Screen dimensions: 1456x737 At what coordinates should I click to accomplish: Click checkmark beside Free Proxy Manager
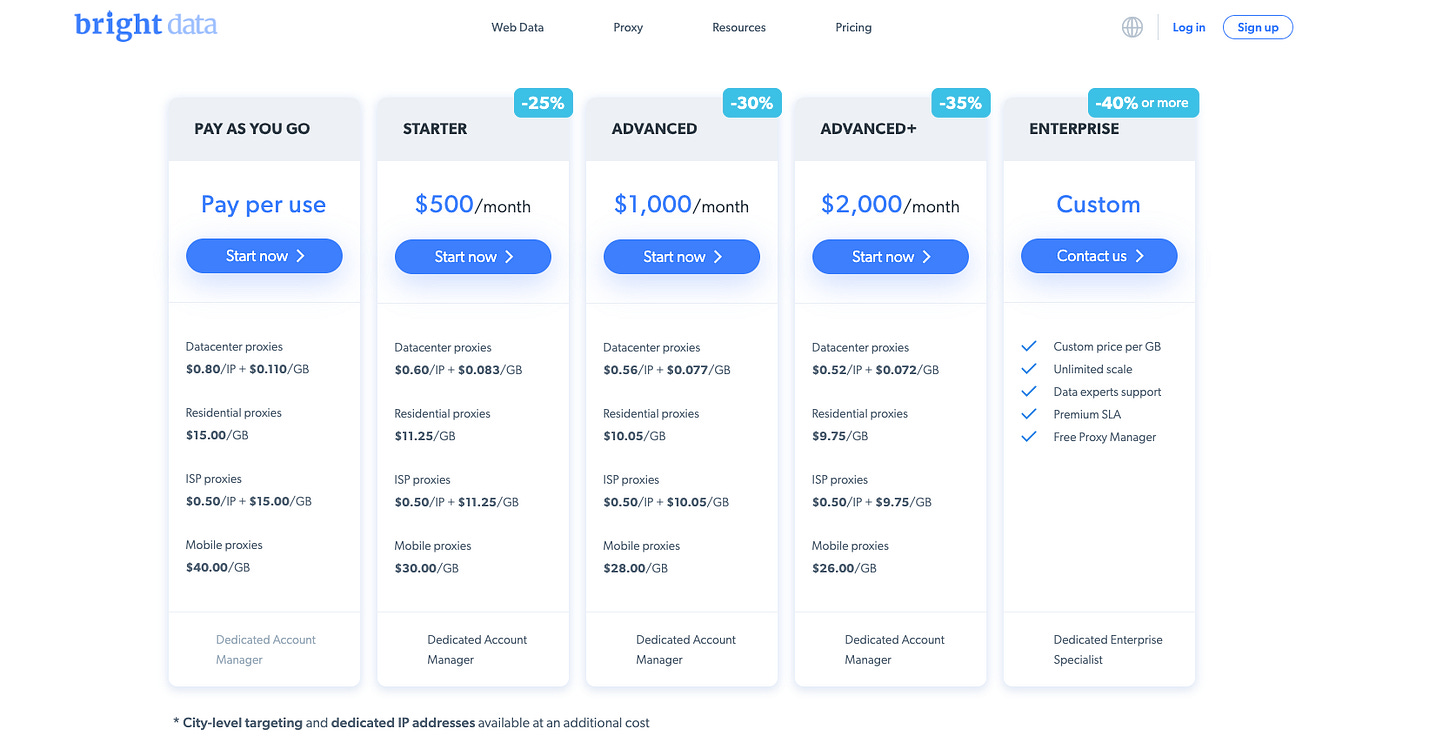tap(1029, 437)
